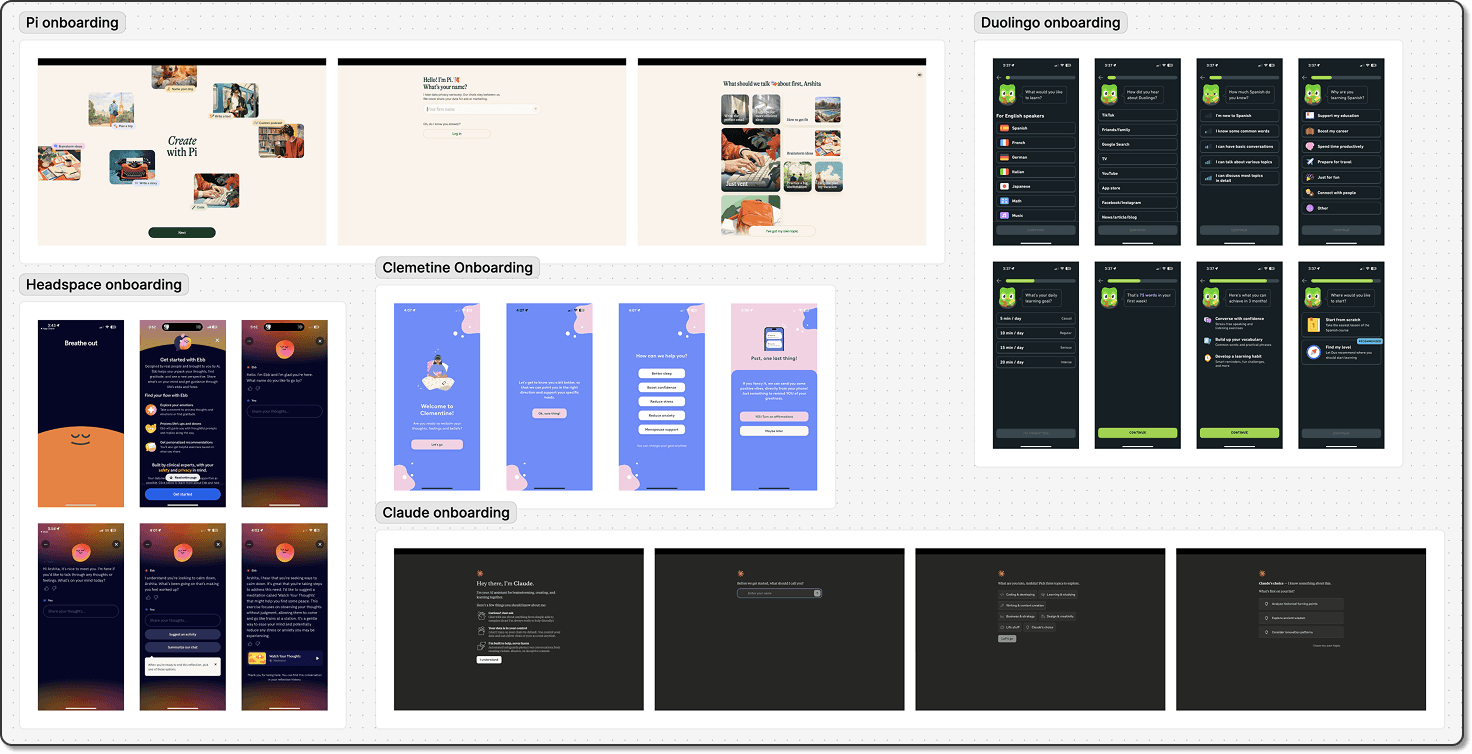Choose the 'Just for fun' option
This screenshot has height=754, width=1472.
tap(1341, 177)
